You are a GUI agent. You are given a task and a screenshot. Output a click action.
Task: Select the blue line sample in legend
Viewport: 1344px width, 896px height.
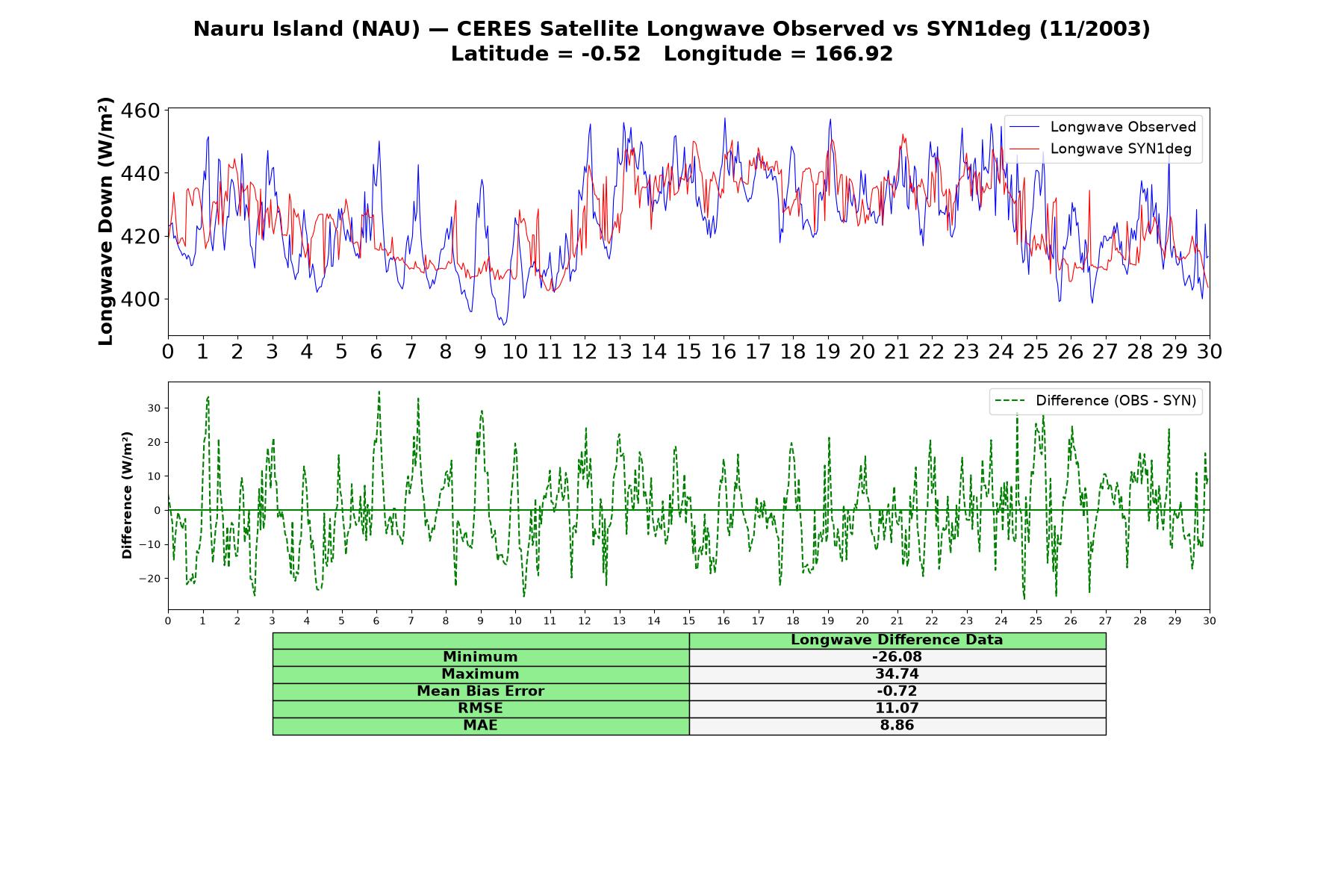(1024, 127)
